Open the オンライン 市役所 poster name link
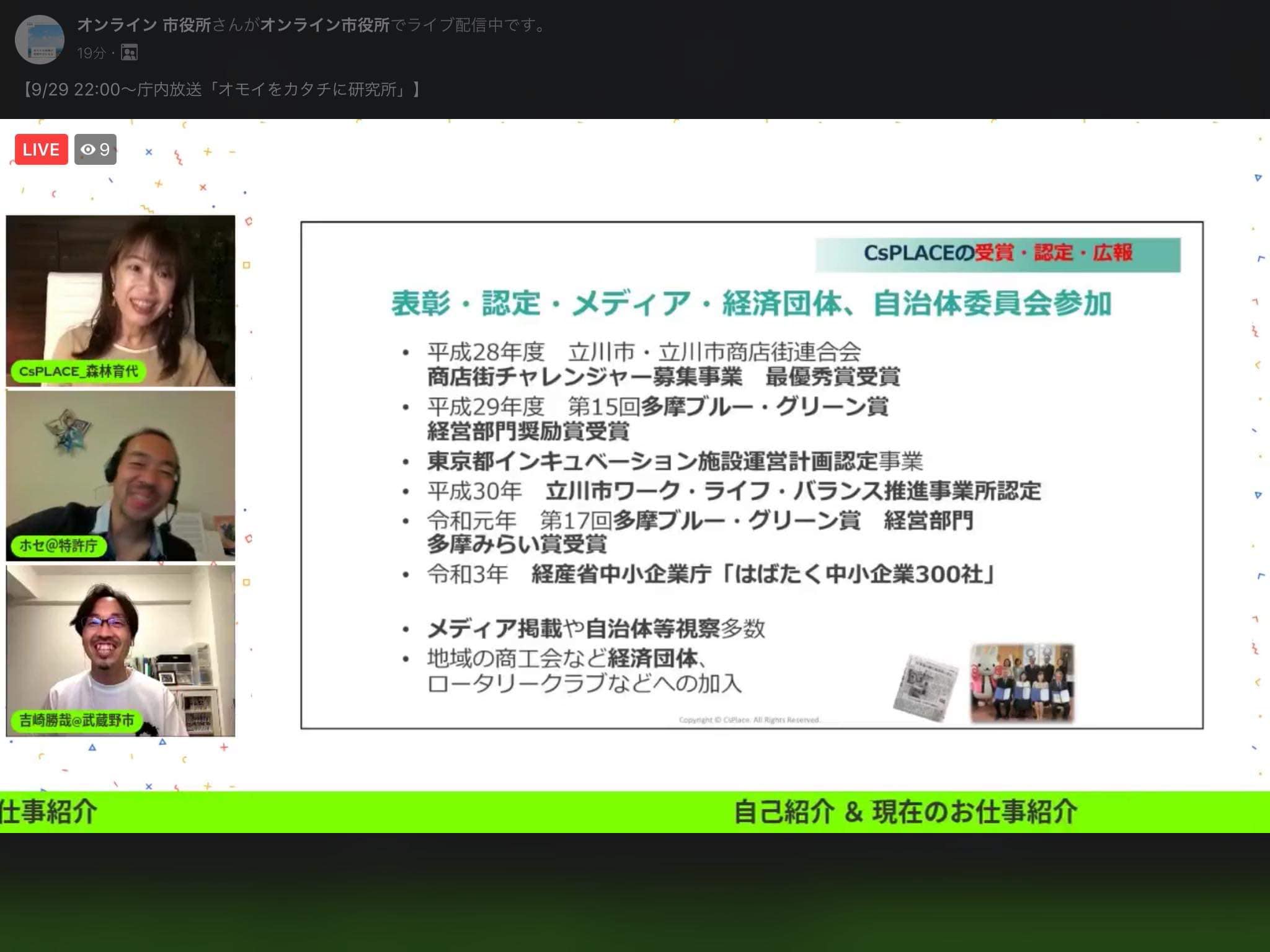Viewport: 1270px width, 952px height. point(144,25)
